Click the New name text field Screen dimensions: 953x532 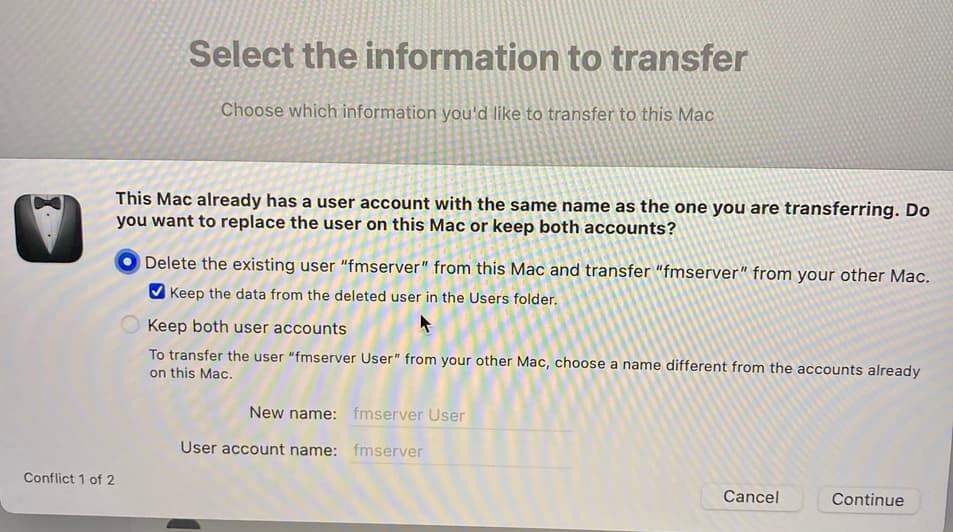click(x=460, y=415)
